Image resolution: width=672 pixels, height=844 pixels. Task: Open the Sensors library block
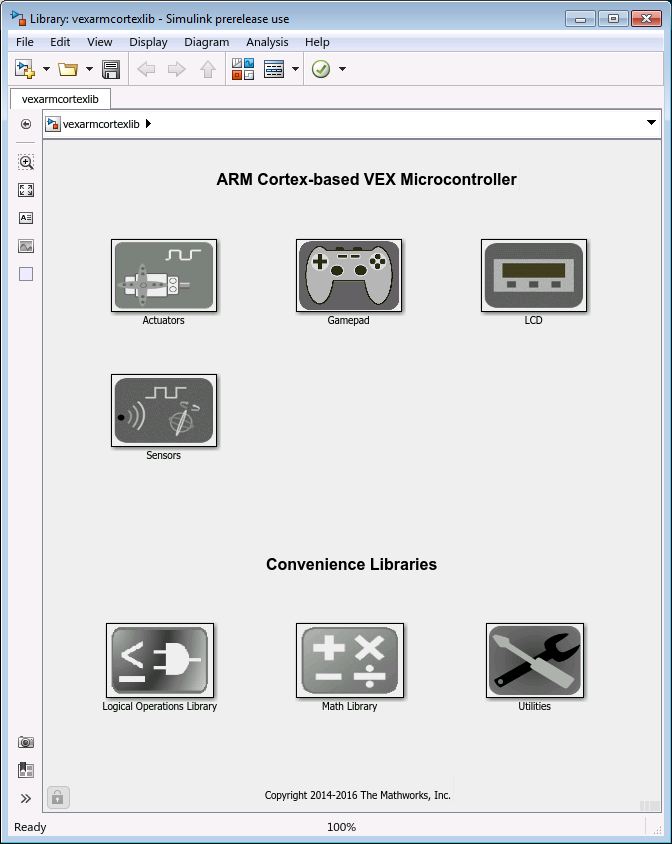point(164,410)
